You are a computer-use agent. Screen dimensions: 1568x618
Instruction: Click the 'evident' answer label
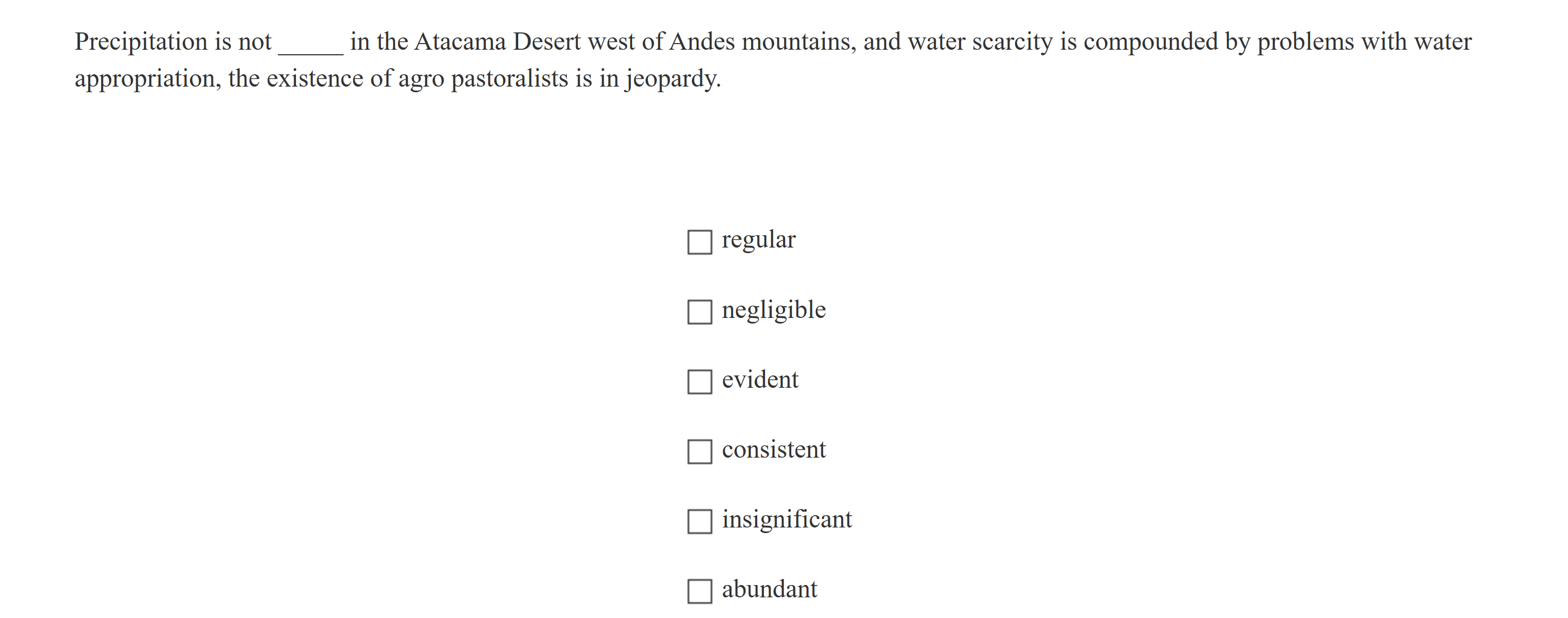click(x=759, y=380)
